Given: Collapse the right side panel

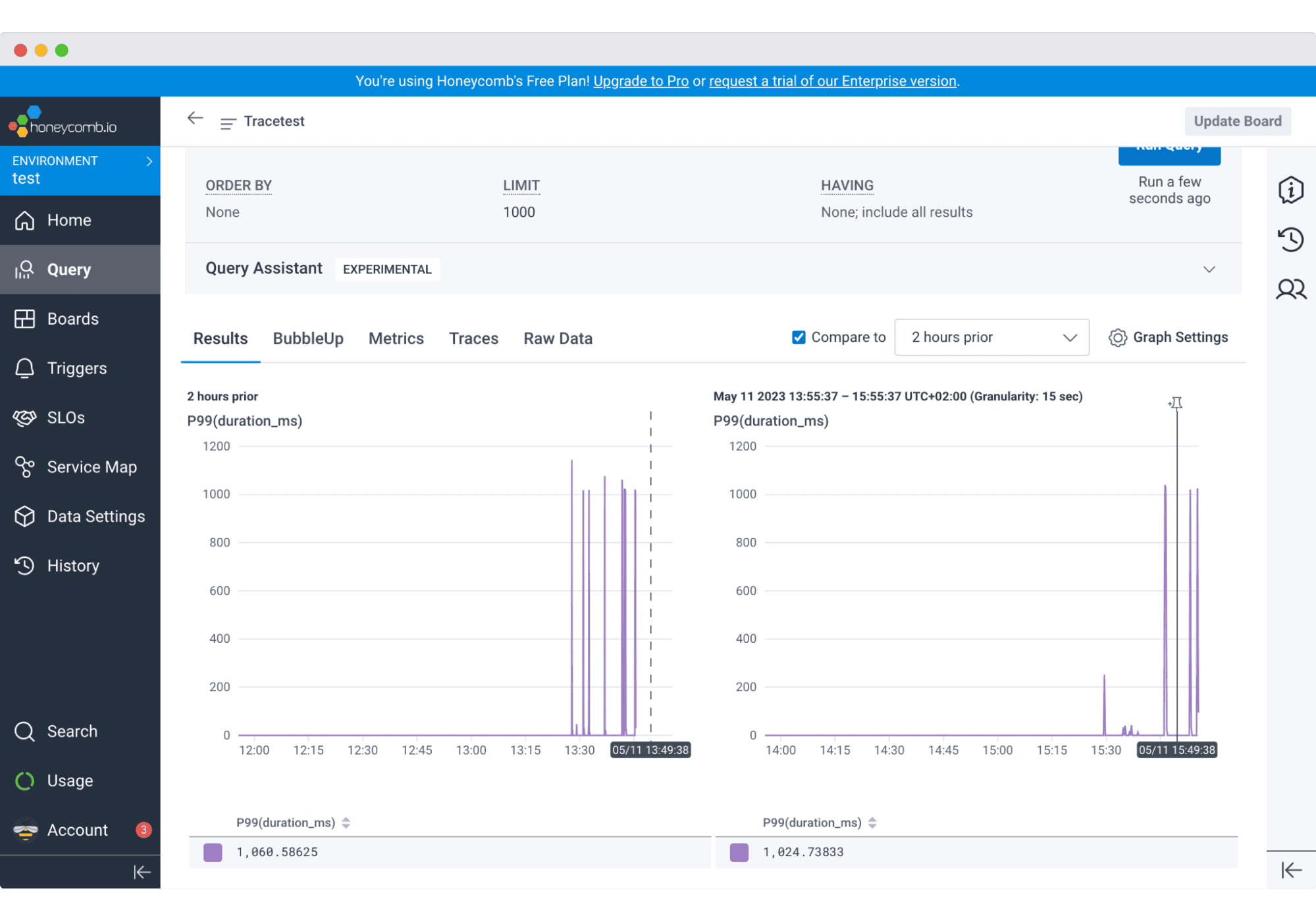Looking at the screenshot, I should [1290, 870].
